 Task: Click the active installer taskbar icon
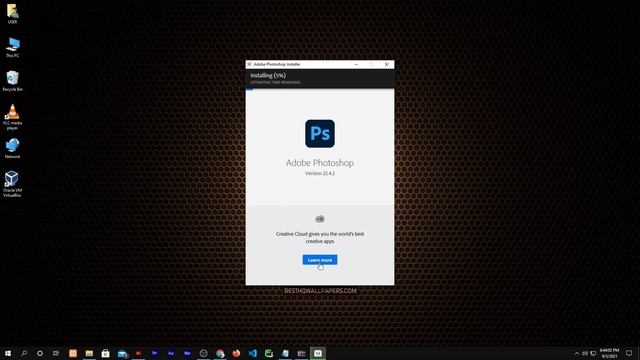(318, 353)
